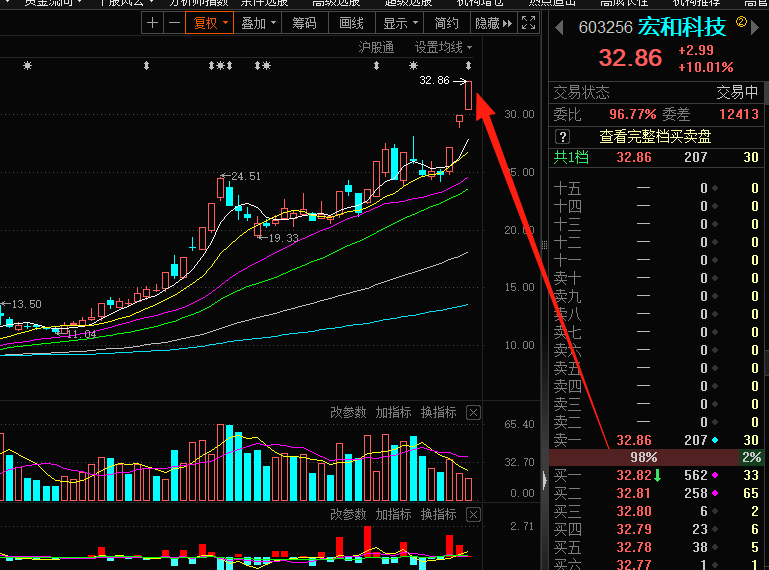This screenshot has width=769, height=570.
Task: Click the latest limit-up candlestick at 32.86
Action: tap(468, 95)
